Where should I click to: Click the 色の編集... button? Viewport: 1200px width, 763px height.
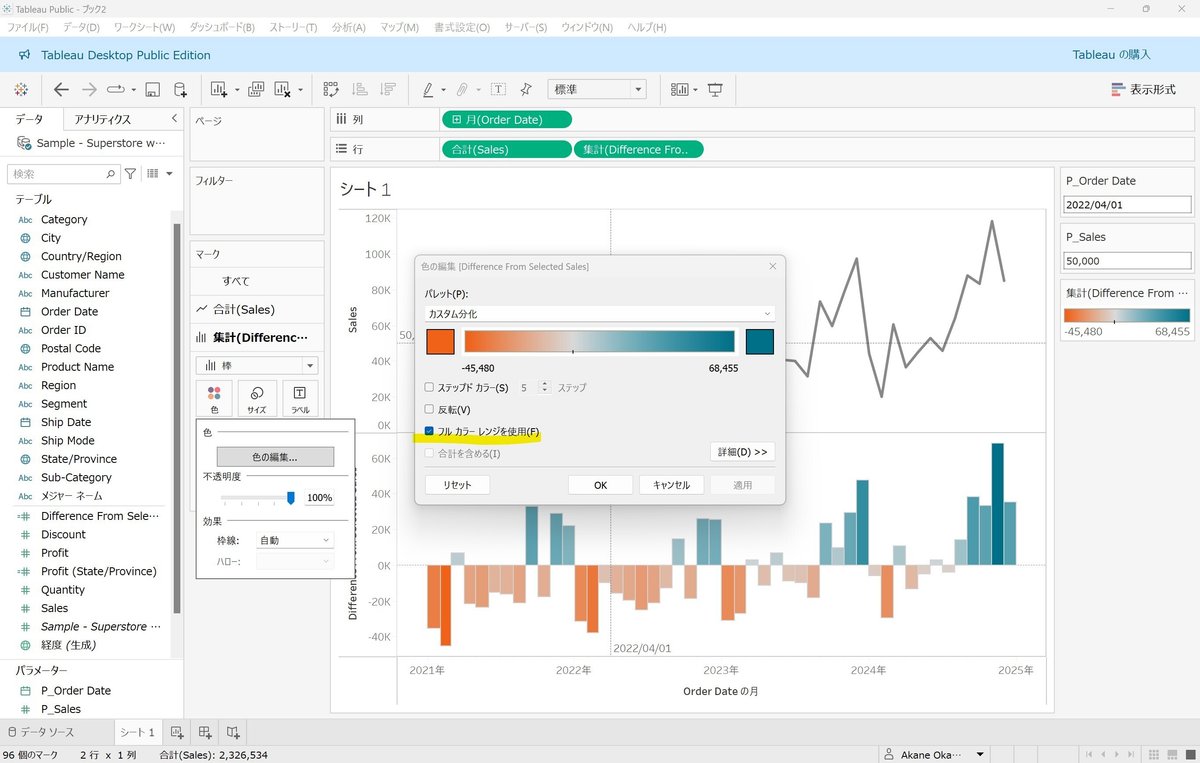click(275, 457)
